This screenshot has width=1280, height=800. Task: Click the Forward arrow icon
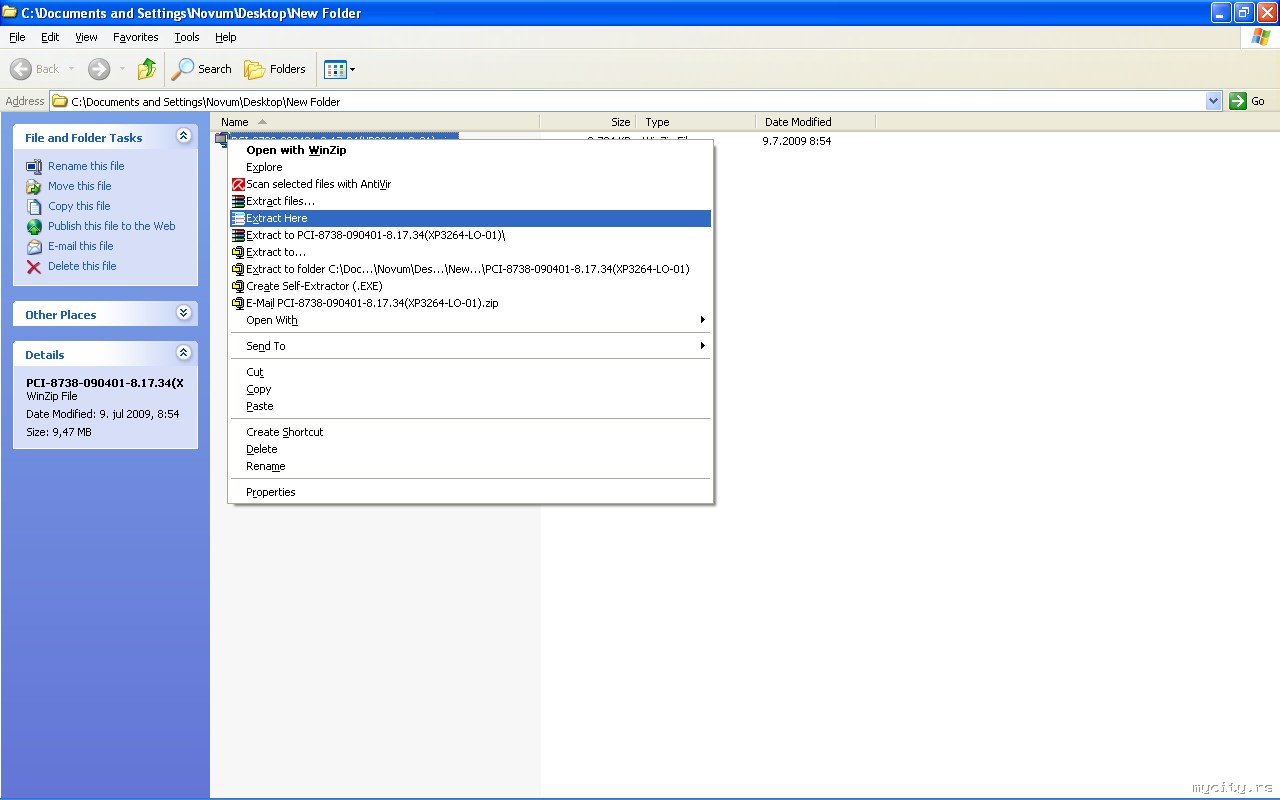(x=99, y=69)
